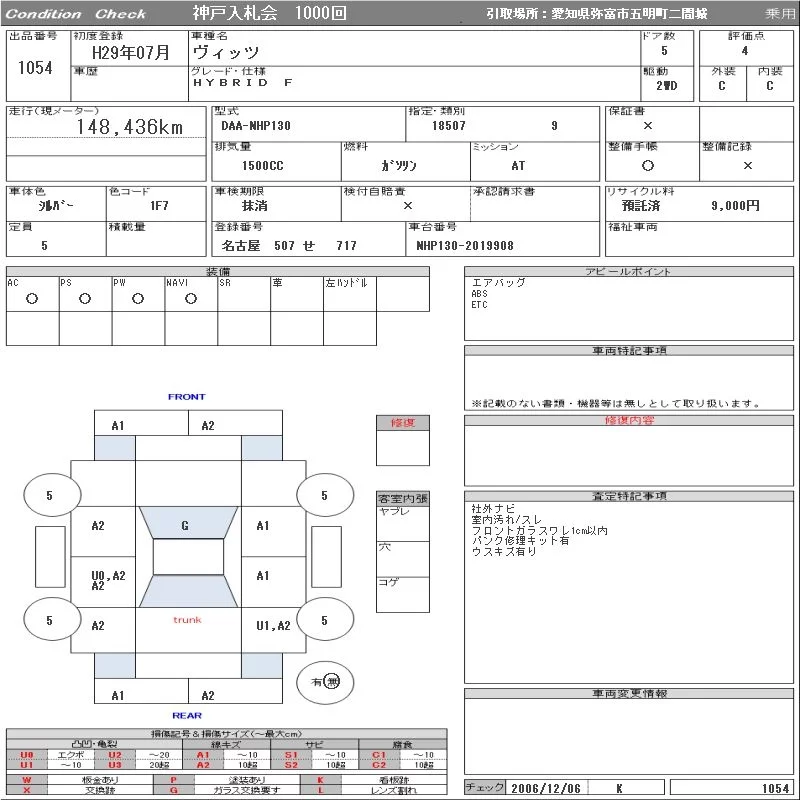This screenshot has width=800, height=800.
Task: Select the color code 1F7
Action: (x=159, y=206)
